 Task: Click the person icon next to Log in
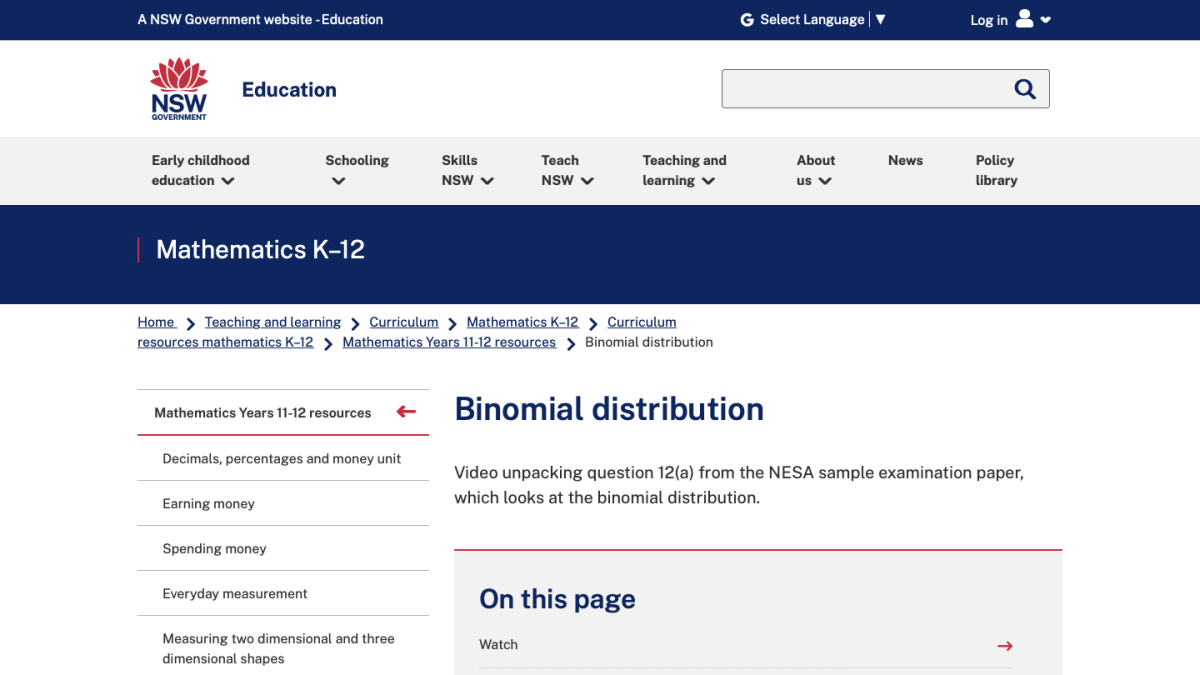1023,19
